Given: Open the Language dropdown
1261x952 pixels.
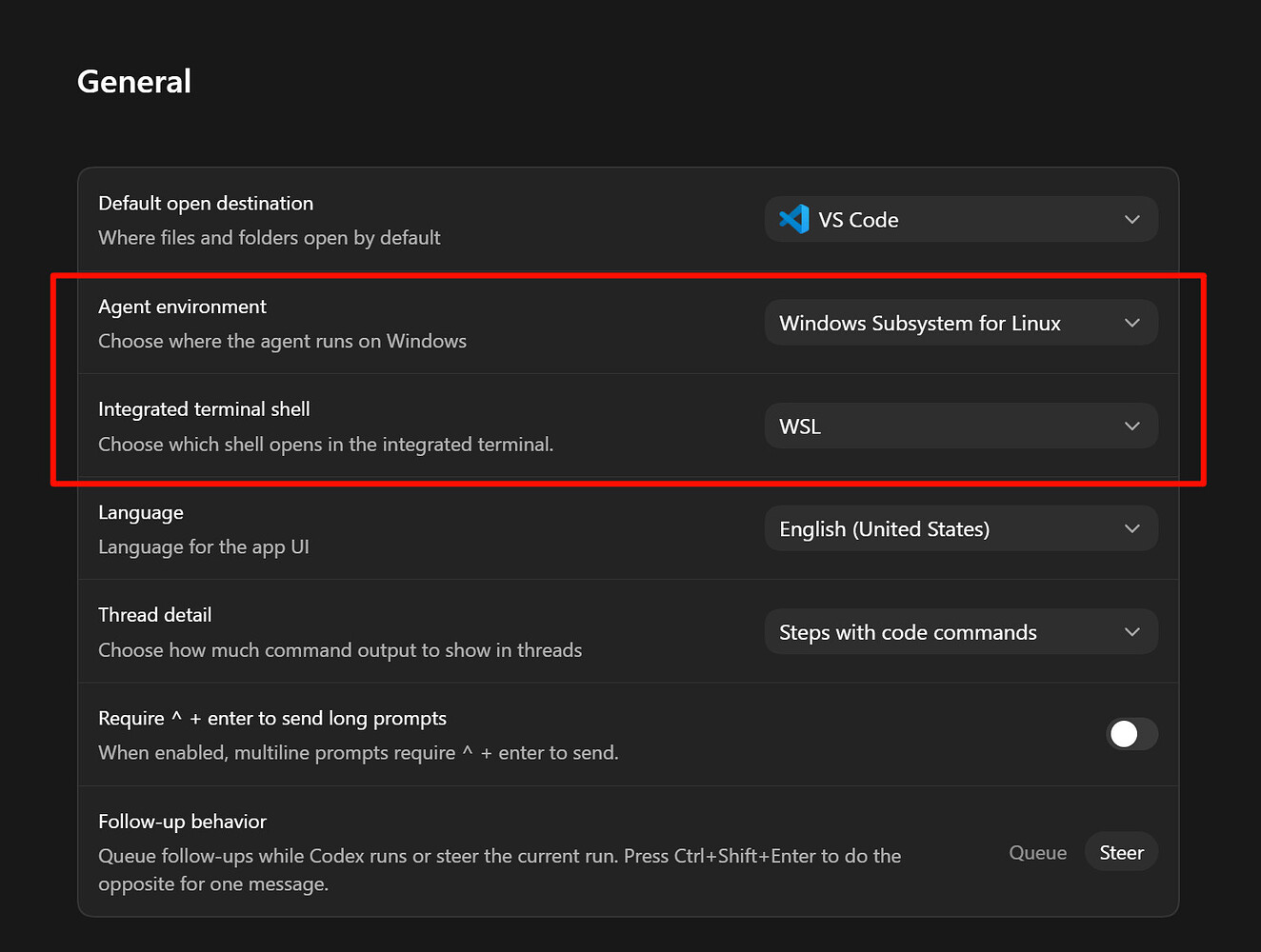Looking at the screenshot, I should (x=961, y=528).
